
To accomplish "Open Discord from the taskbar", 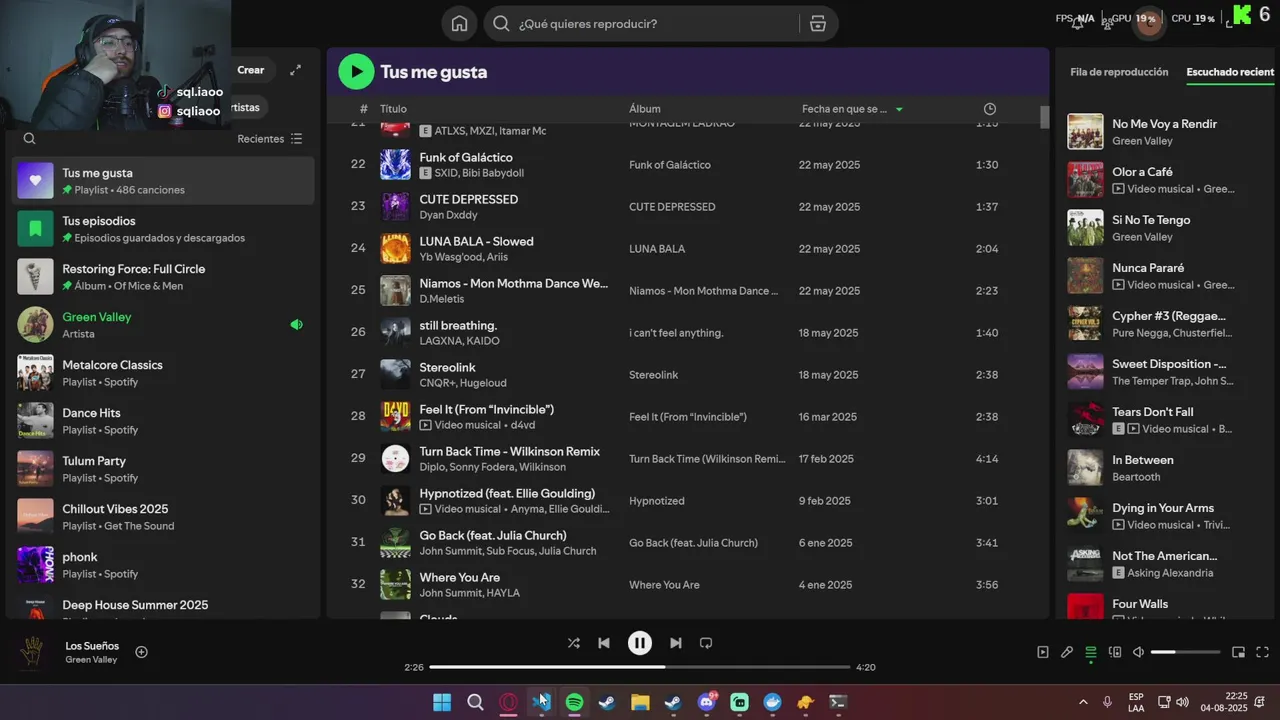I will [x=706, y=702].
